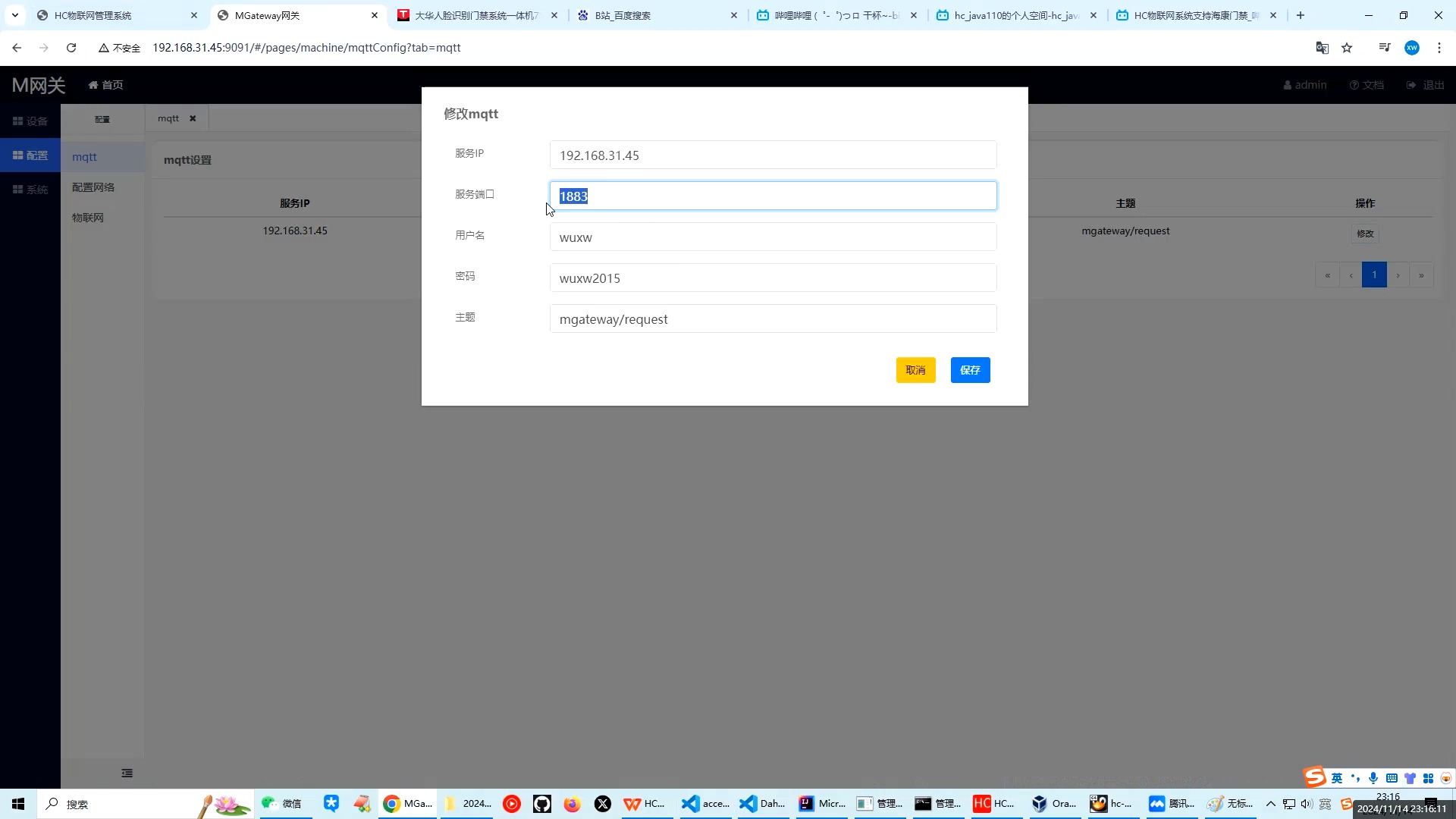Open the translate icon in address bar
1456x819 pixels.
pos(1323,47)
